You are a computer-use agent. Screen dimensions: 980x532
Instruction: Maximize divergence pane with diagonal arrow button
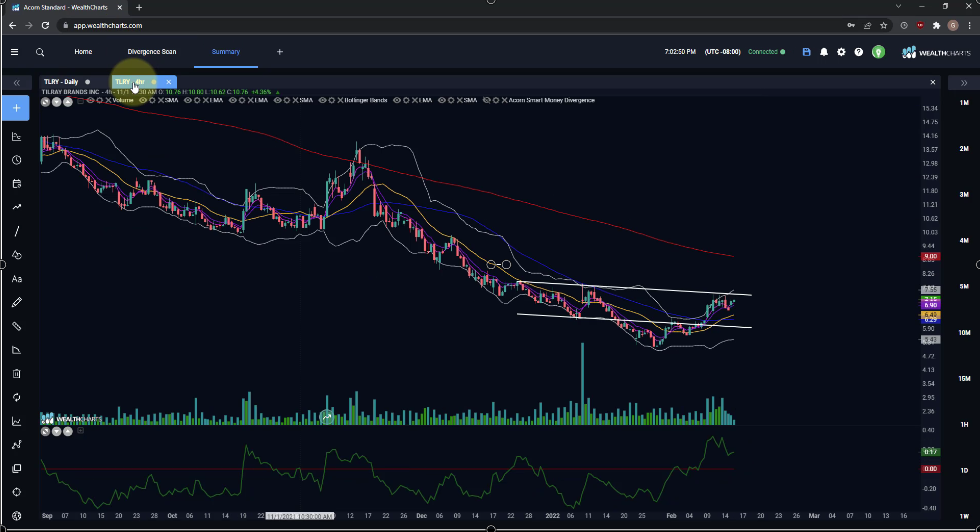coord(45,431)
